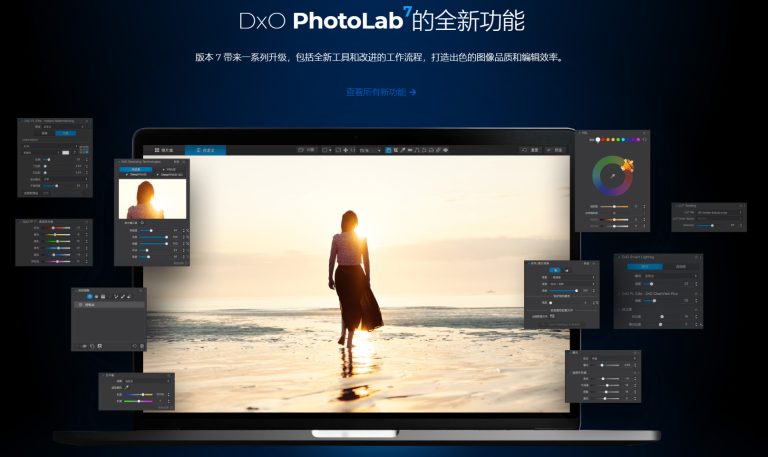Viewport: 768px width, 457px height.
Task: Toggle the blue button in vignetting panel
Action: (554, 270)
